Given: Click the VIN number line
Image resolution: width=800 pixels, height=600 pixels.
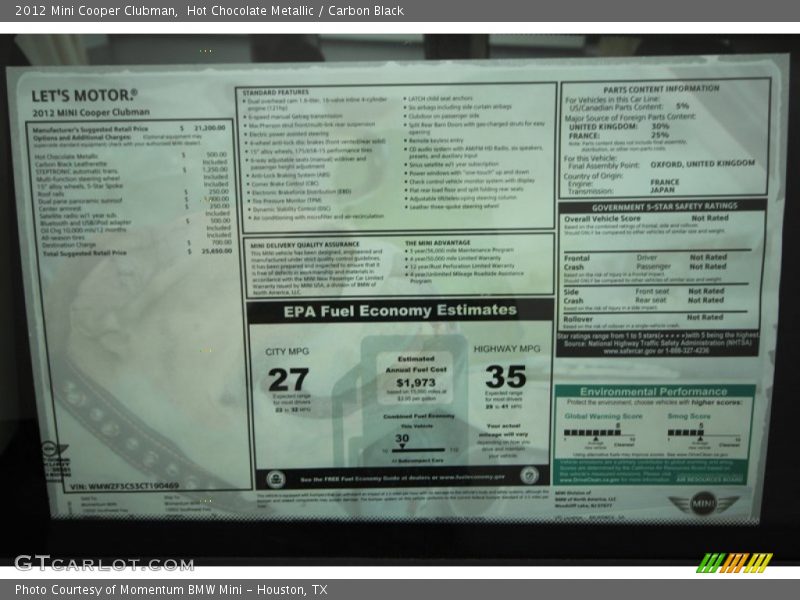Looking at the screenshot, I should pos(125,486).
